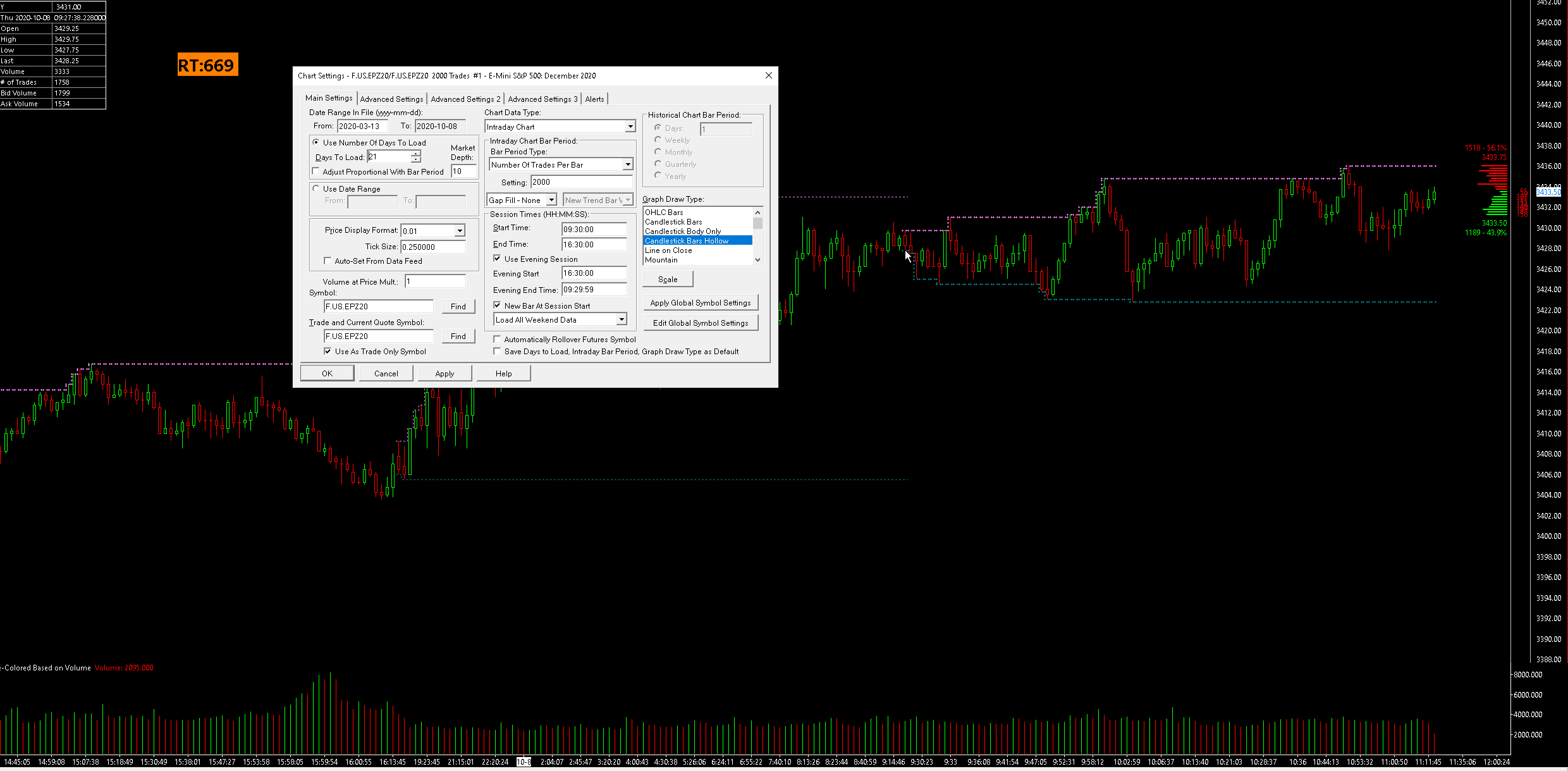Viewport: 1568px width, 771px height.
Task: Expand the Bar Period Type dropdown
Action: [x=627, y=164]
